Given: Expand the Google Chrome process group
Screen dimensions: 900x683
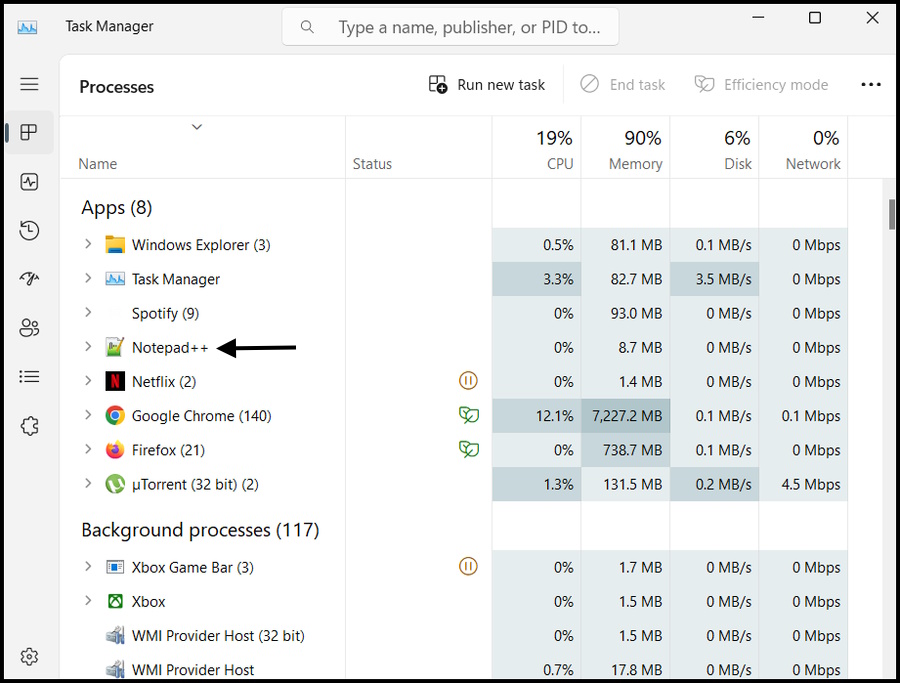Looking at the screenshot, I should [87, 415].
